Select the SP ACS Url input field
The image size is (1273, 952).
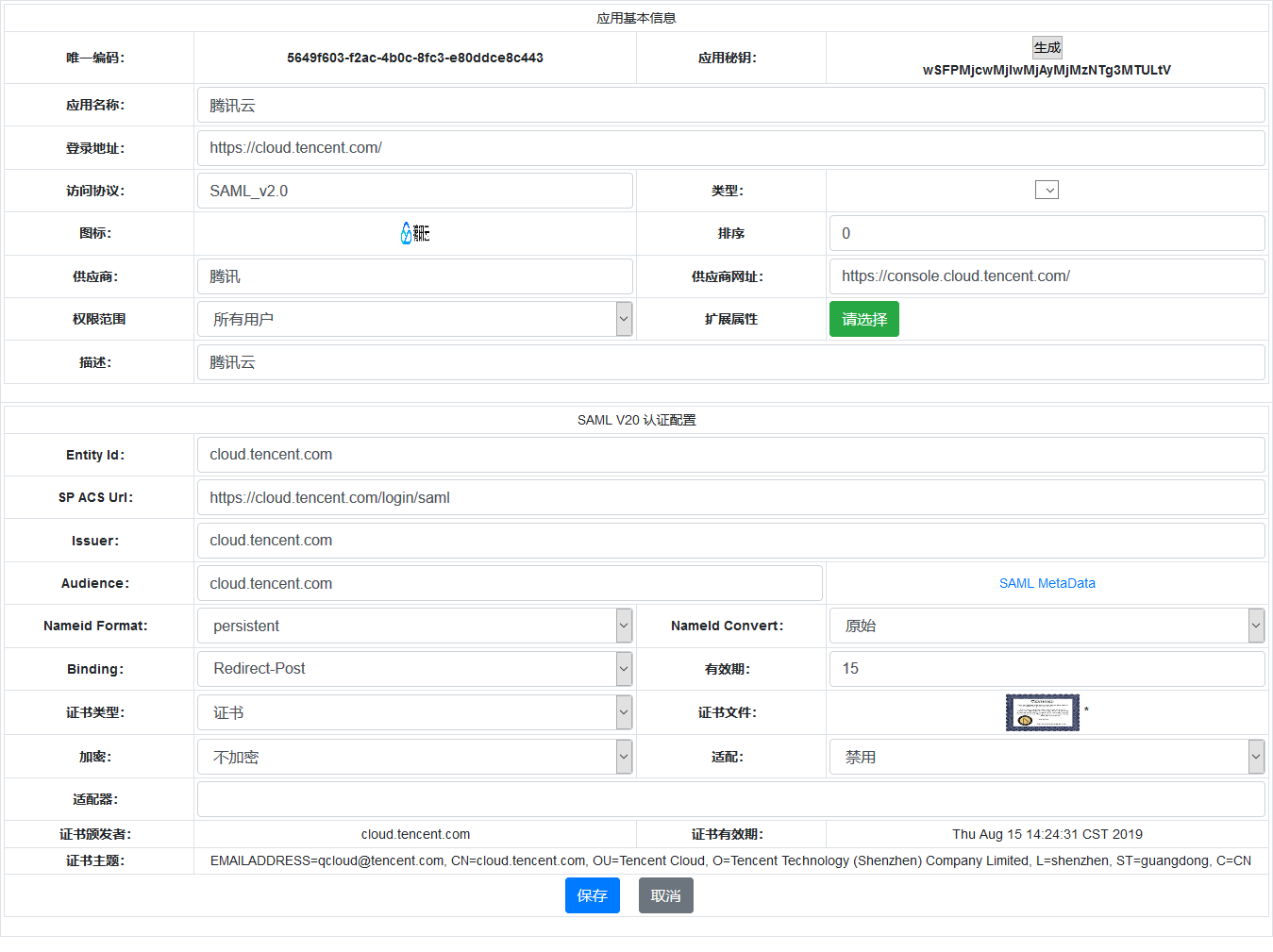coord(729,497)
